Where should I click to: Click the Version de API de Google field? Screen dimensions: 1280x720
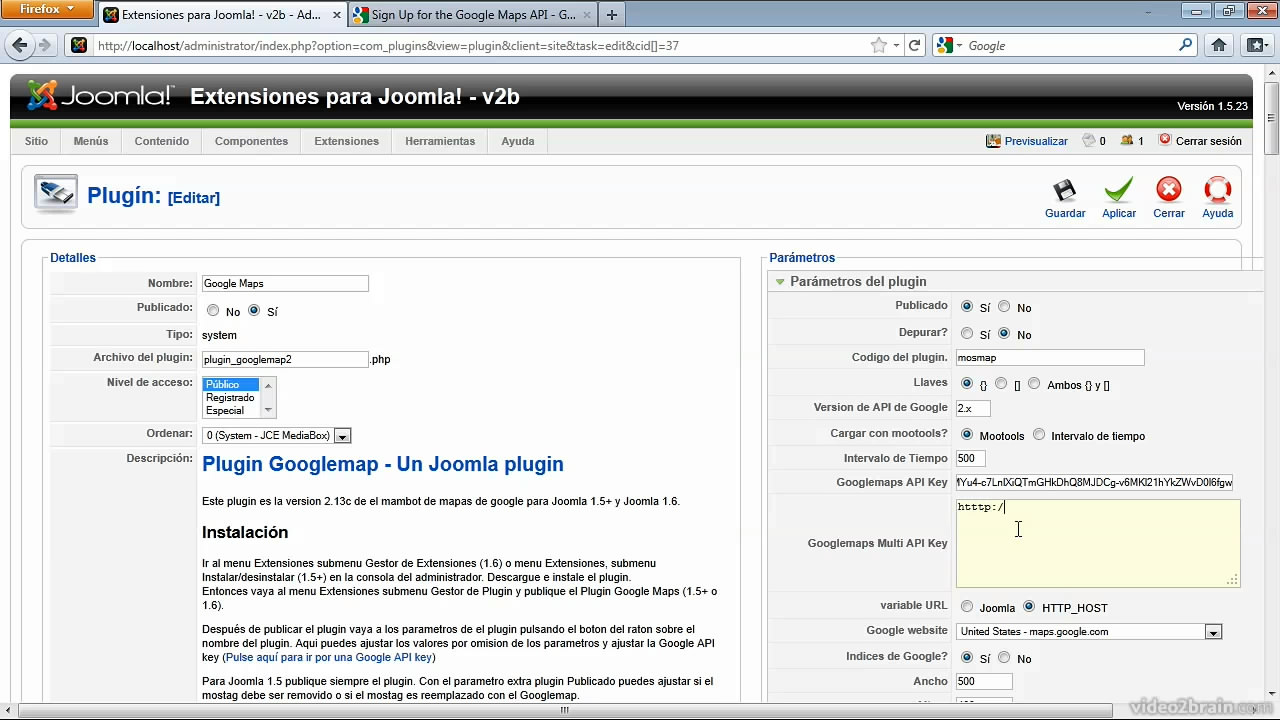pyautogui.click(x=973, y=408)
